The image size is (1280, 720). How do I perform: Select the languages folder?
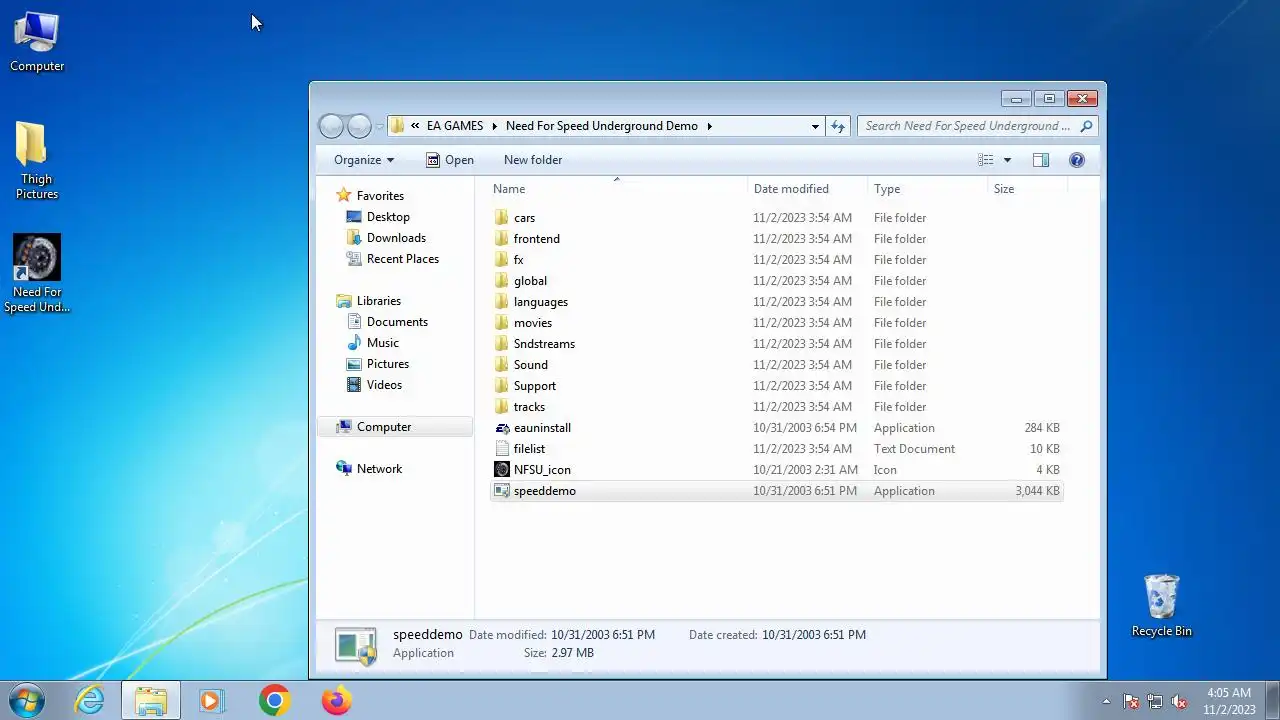point(540,302)
